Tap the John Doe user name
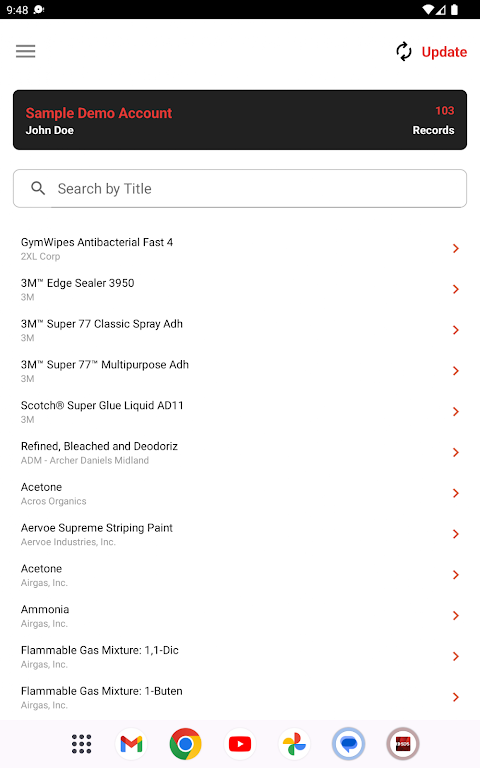This screenshot has height=768, width=480. 49,130
